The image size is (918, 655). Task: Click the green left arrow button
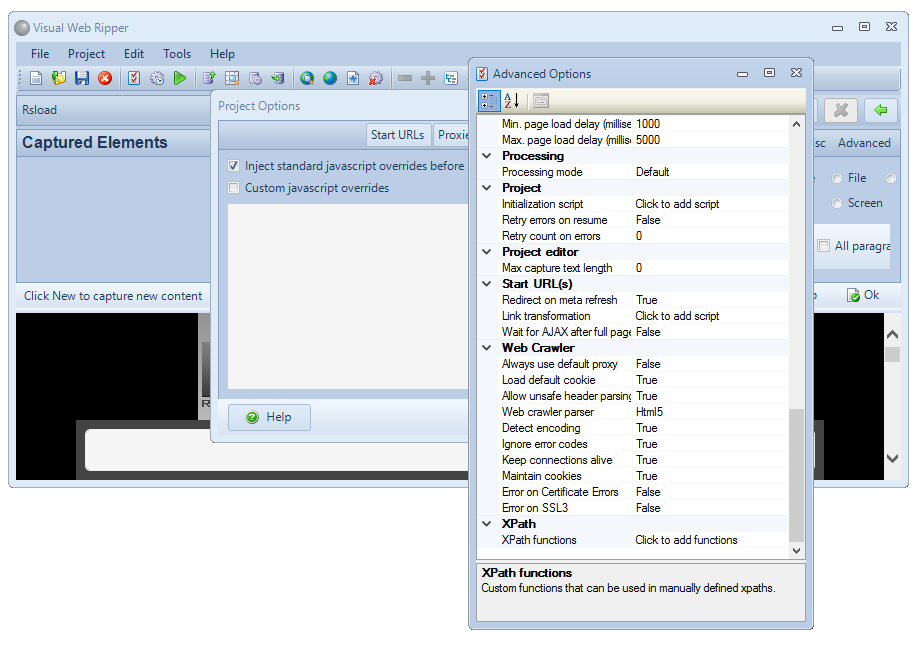pos(880,110)
